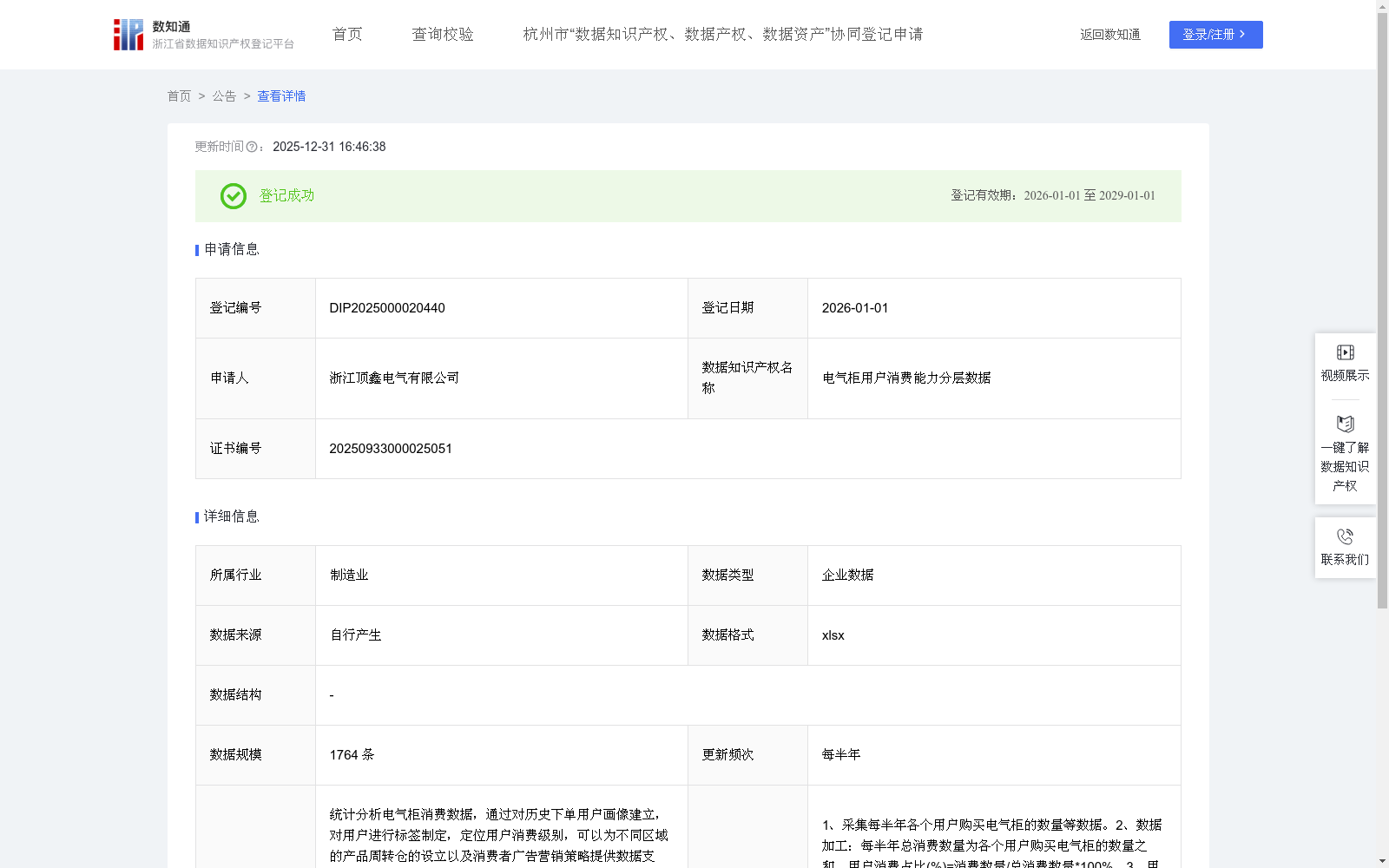Select the 企业数据 data type value
The width and height of the screenshot is (1389, 868).
848,575
